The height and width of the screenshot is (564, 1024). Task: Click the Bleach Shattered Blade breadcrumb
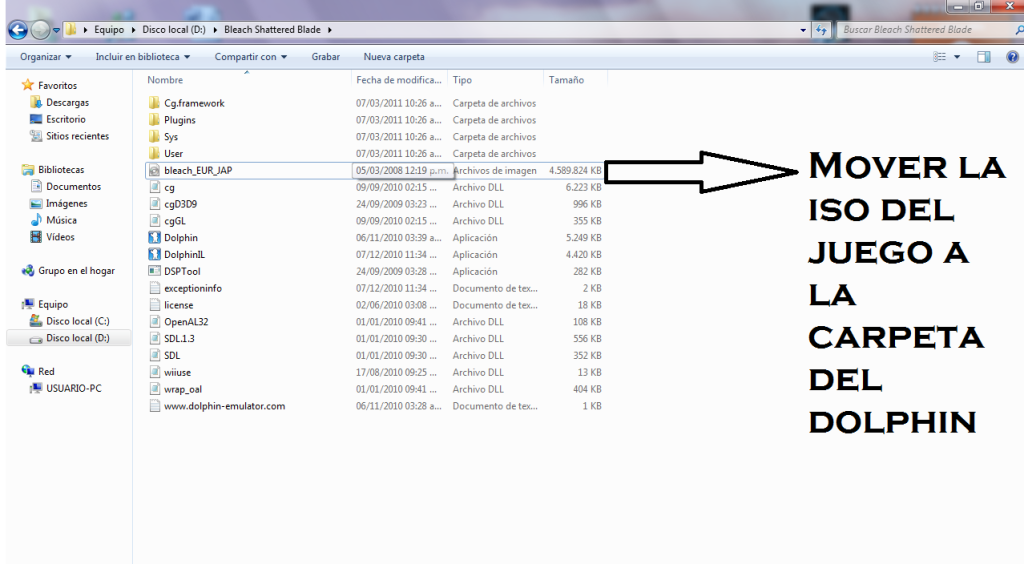272,29
